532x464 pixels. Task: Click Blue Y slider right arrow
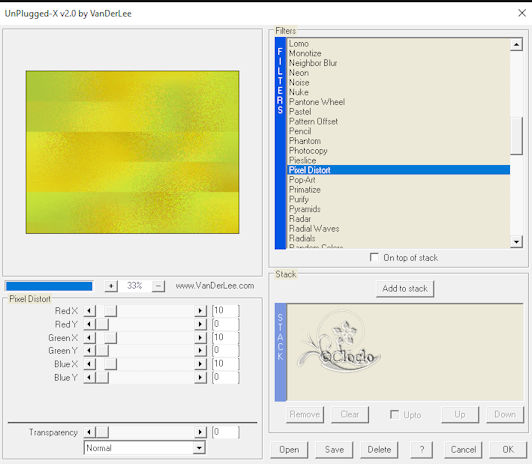click(200, 377)
